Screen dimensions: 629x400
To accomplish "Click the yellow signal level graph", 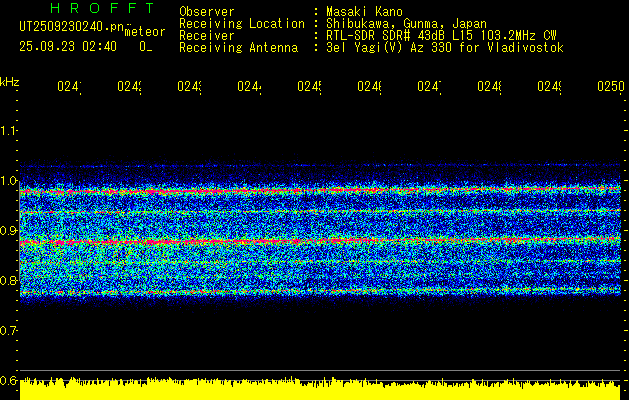I will tap(320, 389).
